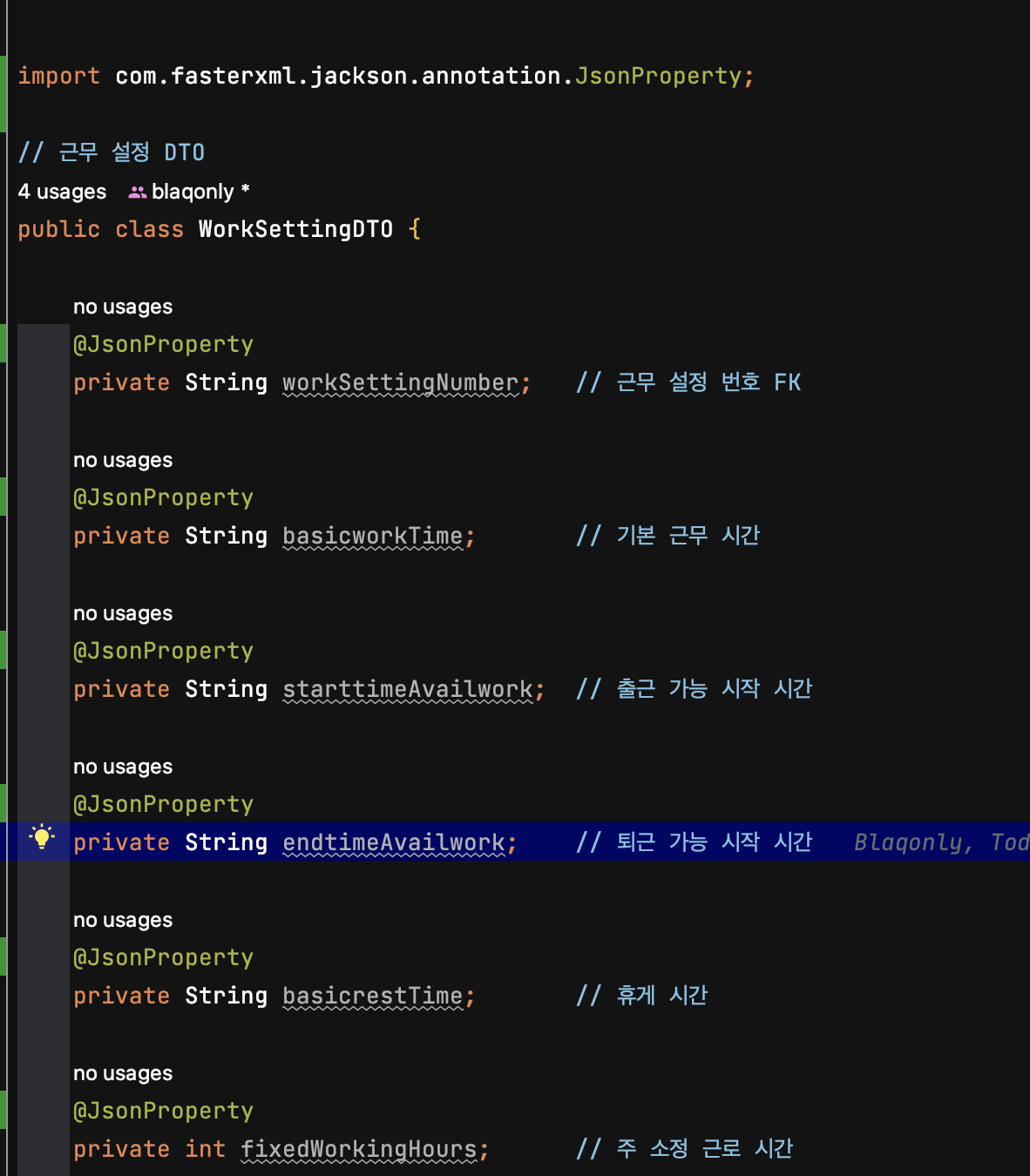Click the basicrestTime variable name
1030x1176 pixels.
(373, 997)
